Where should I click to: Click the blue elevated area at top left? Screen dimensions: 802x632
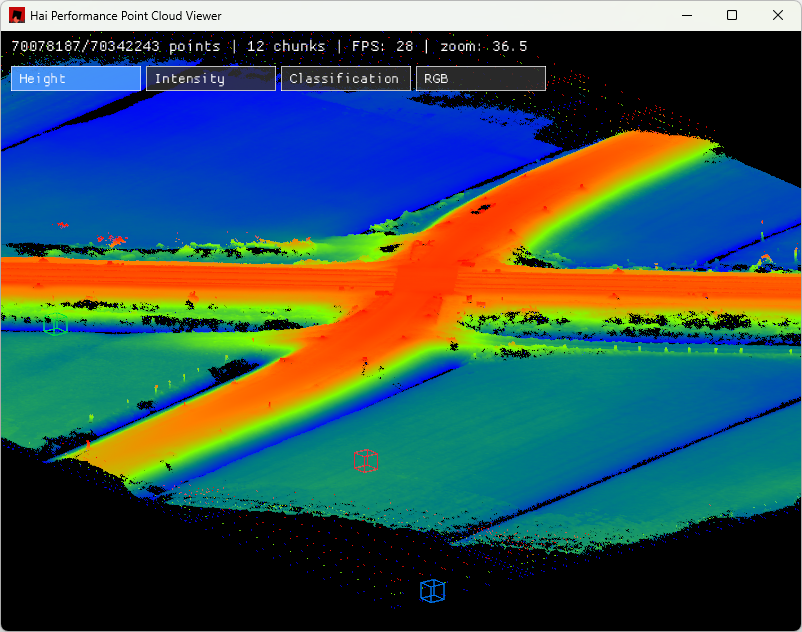200,170
